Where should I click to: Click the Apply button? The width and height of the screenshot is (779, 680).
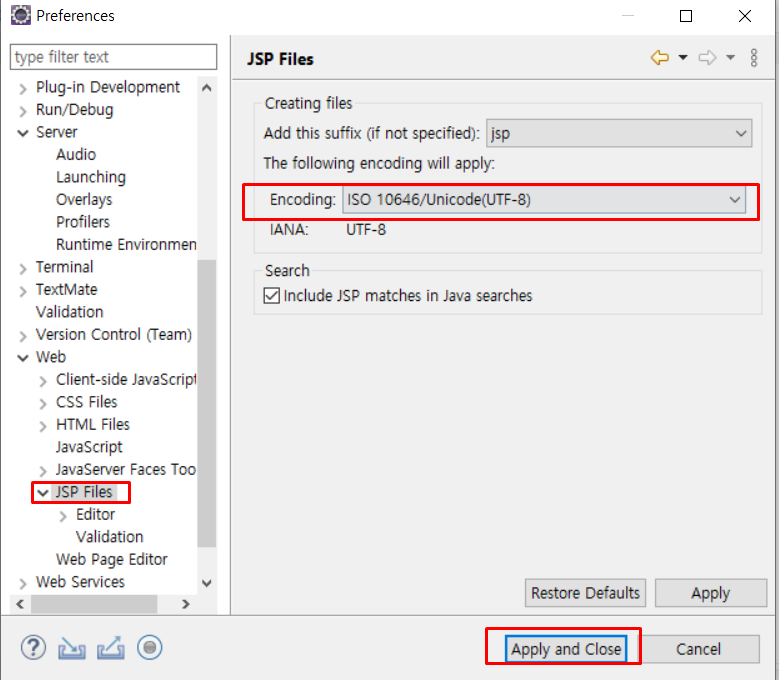(x=711, y=593)
